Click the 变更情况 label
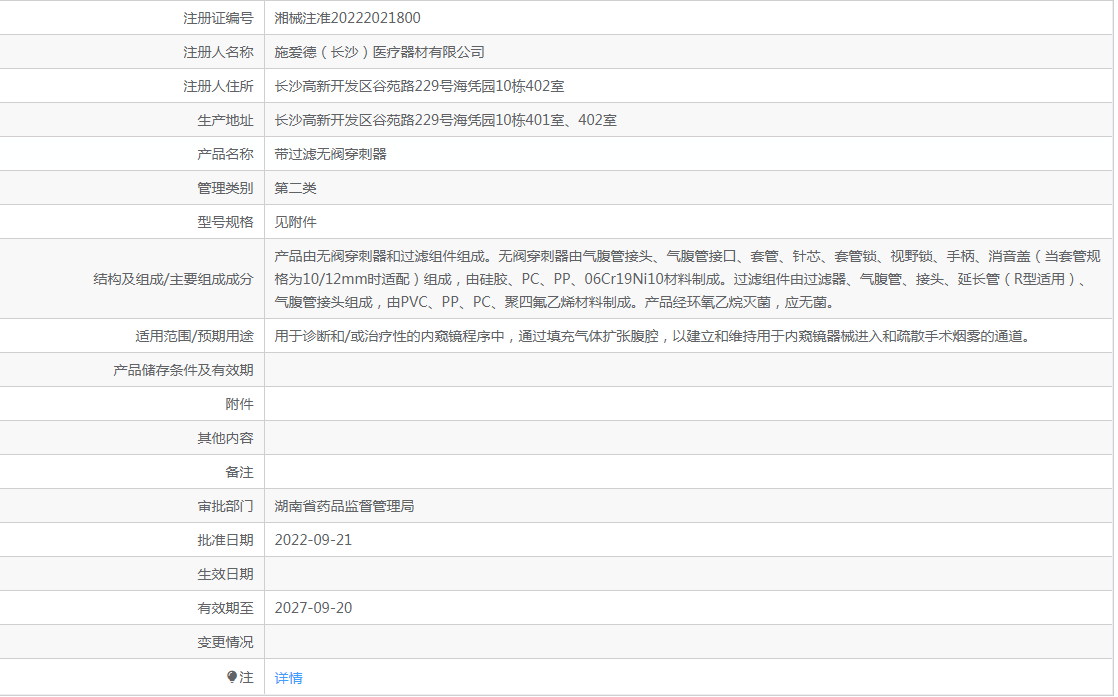Image resolution: width=1118 pixels, height=697 pixels. tap(225, 642)
